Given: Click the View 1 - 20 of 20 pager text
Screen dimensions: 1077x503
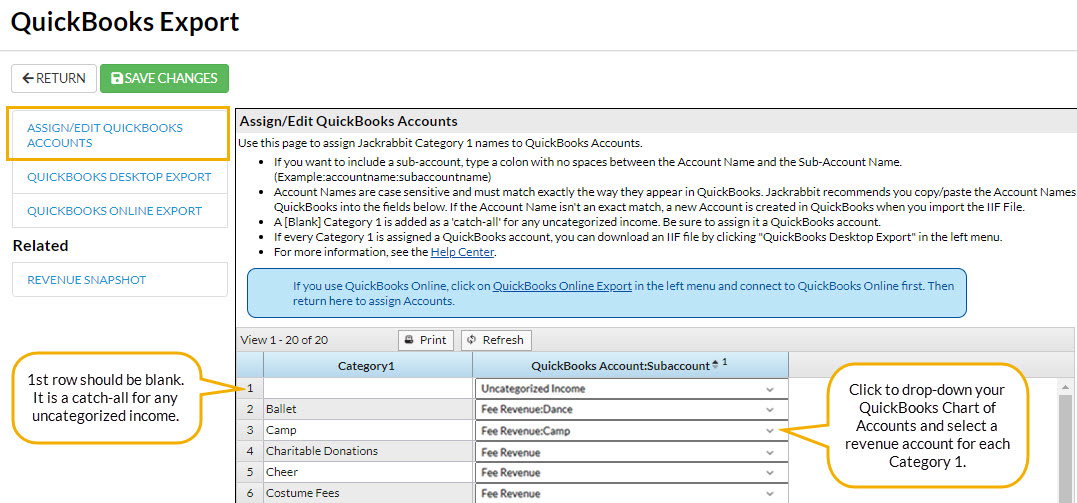Looking at the screenshot, I should (284, 340).
